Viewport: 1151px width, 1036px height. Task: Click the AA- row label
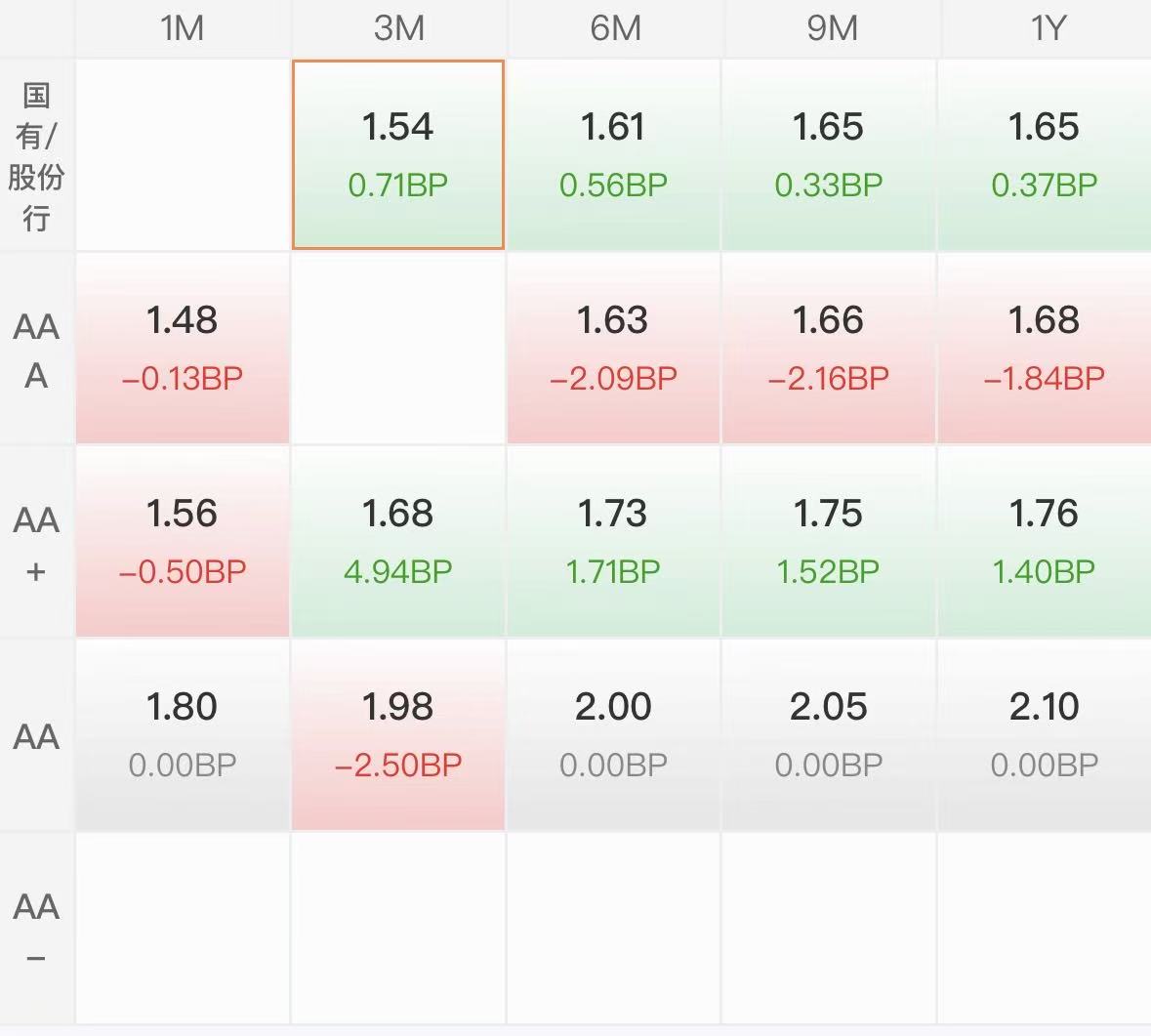[36, 929]
